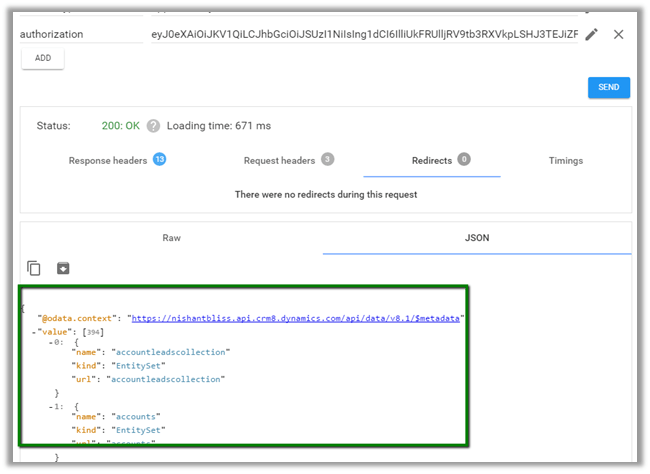Switch to Raw response view

coord(172,238)
